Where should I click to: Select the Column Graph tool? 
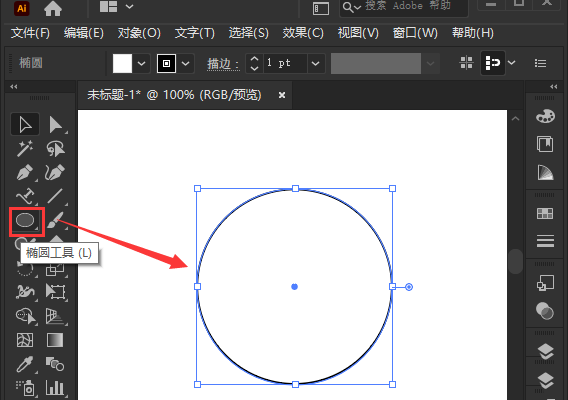(55, 388)
